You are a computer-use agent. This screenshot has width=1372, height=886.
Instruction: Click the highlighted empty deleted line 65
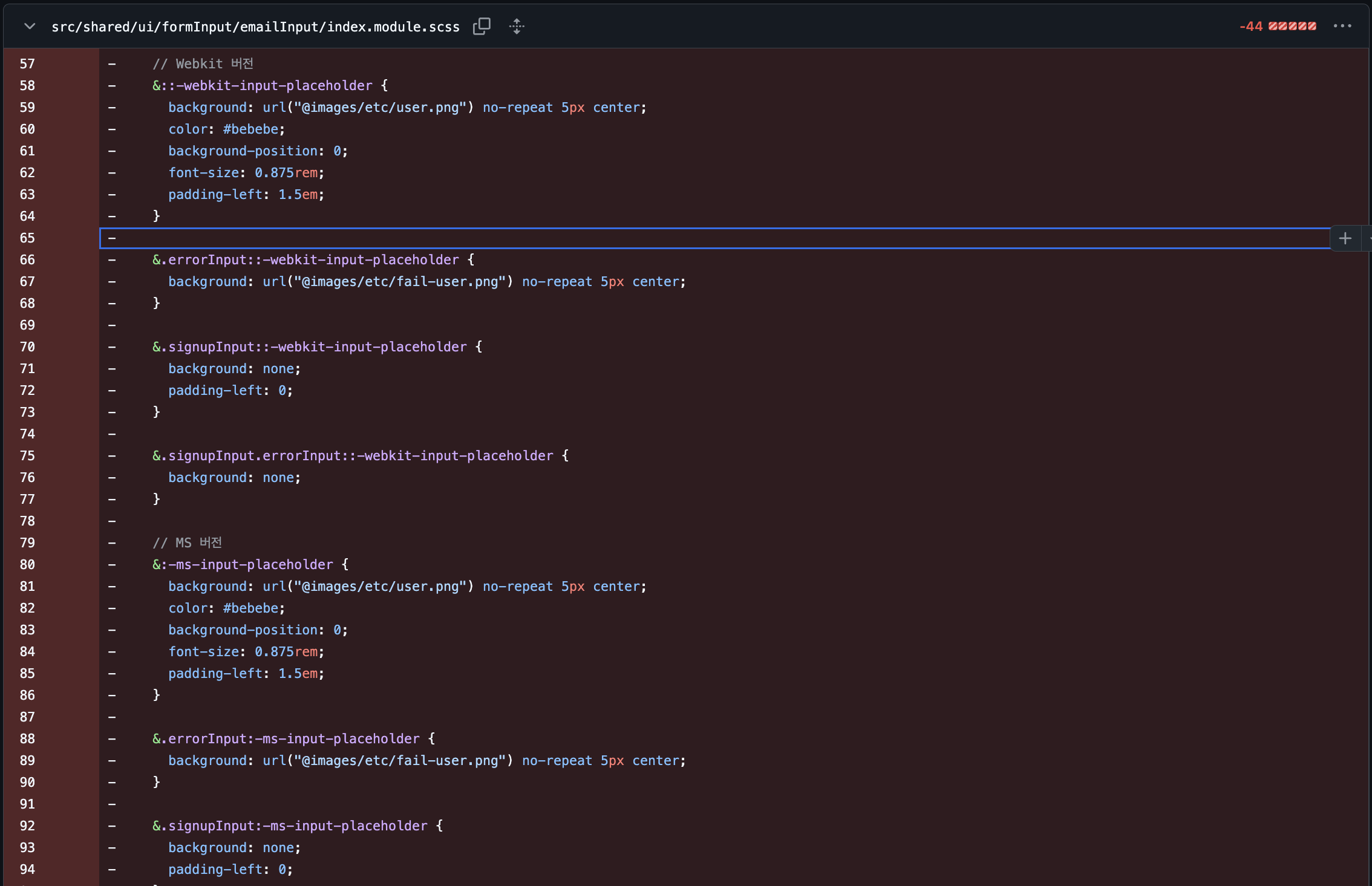click(605, 238)
